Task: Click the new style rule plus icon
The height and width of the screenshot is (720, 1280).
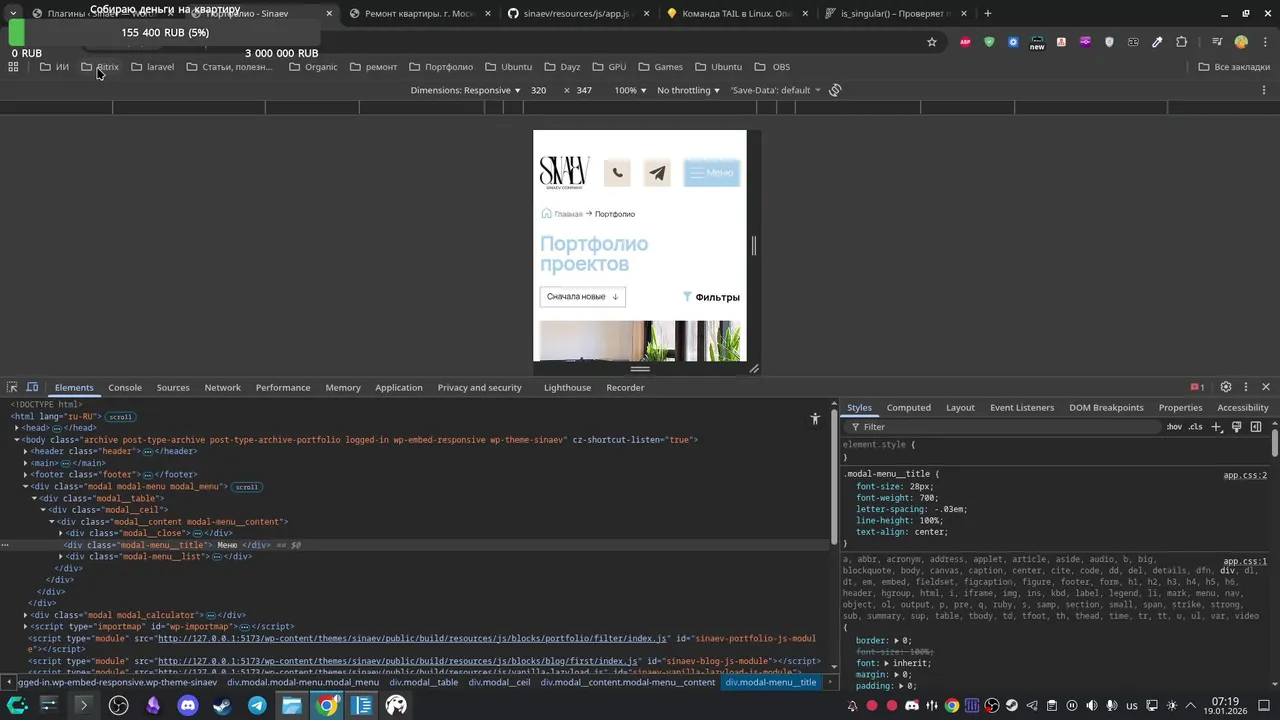Action: [x=1217, y=427]
